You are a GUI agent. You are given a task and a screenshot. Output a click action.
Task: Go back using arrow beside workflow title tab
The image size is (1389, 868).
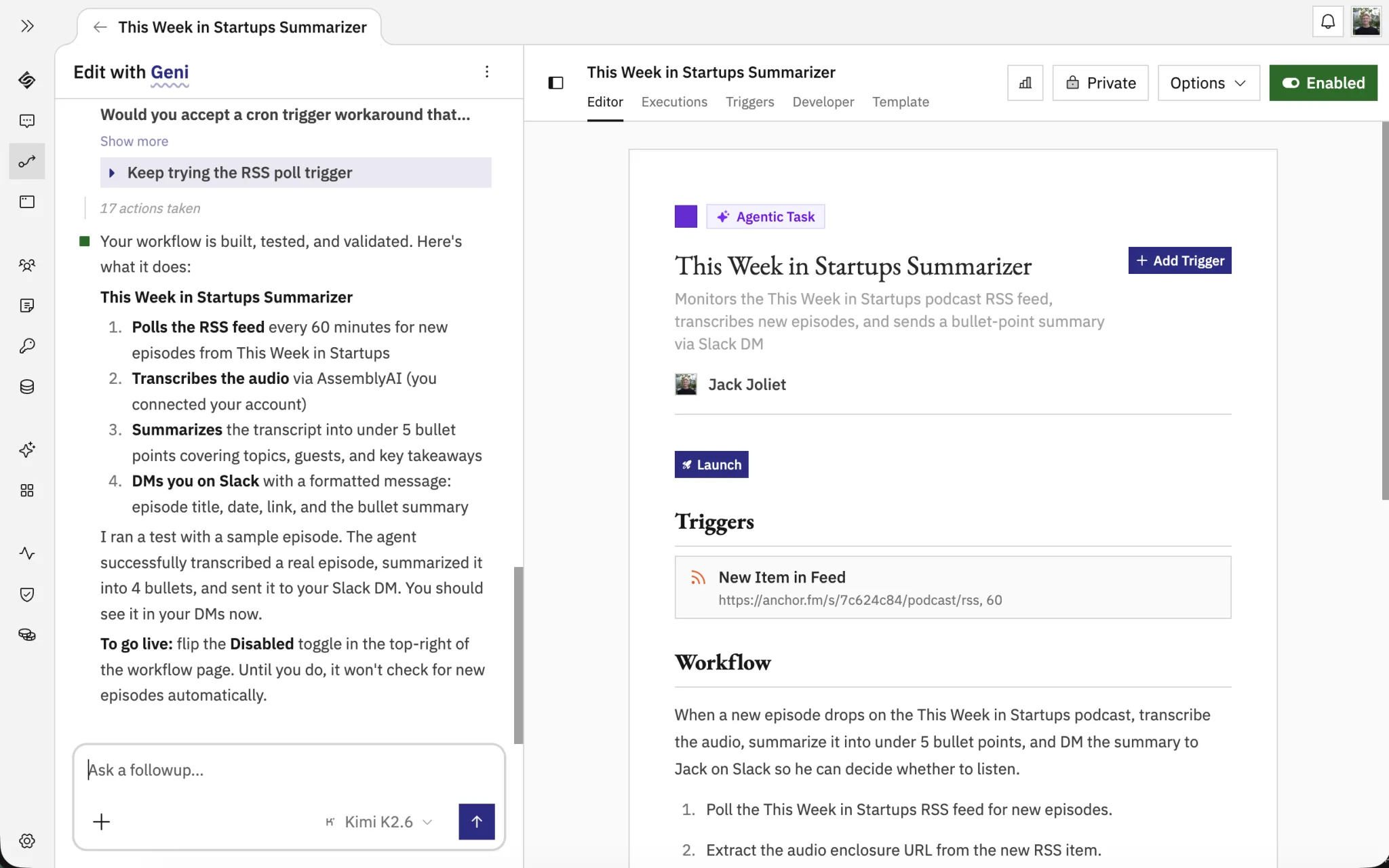point(100,27)
